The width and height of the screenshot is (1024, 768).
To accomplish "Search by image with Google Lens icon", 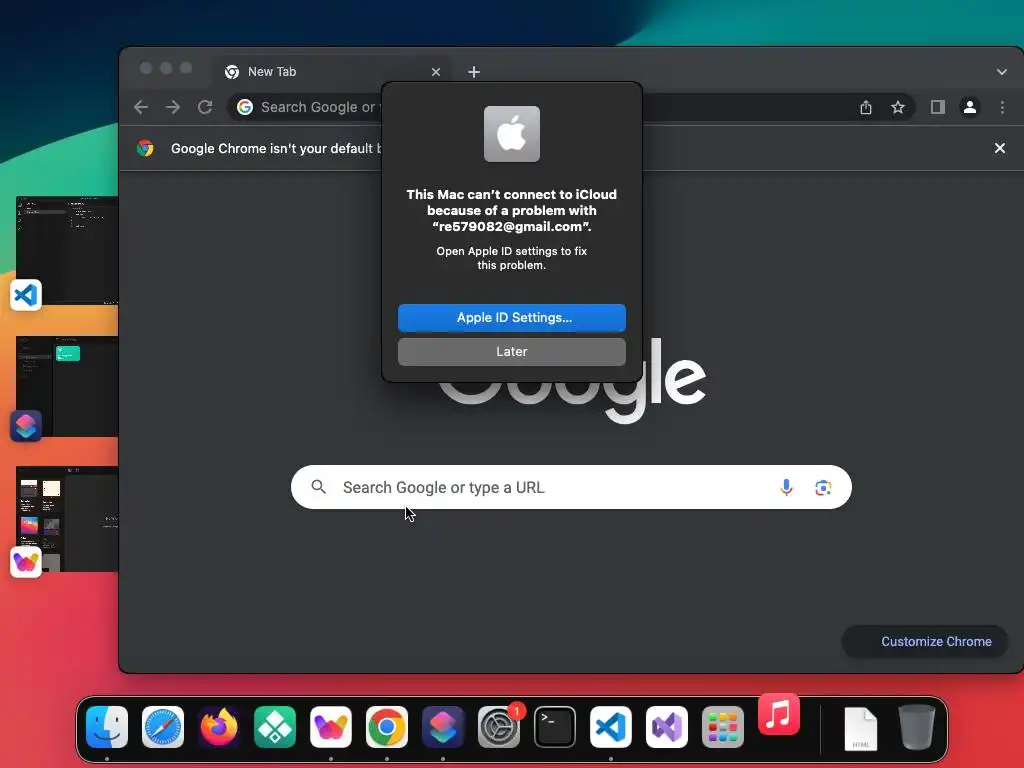I will click(x=823, y=487).
